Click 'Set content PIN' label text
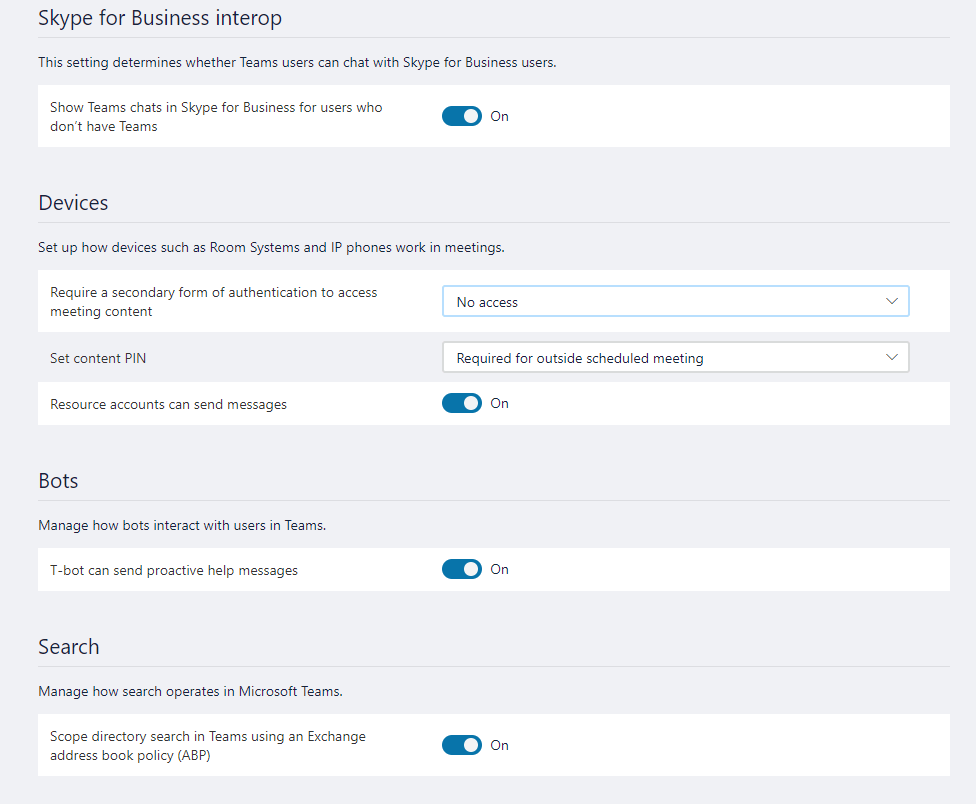The image size is (976, 804). tap(98, 358)
